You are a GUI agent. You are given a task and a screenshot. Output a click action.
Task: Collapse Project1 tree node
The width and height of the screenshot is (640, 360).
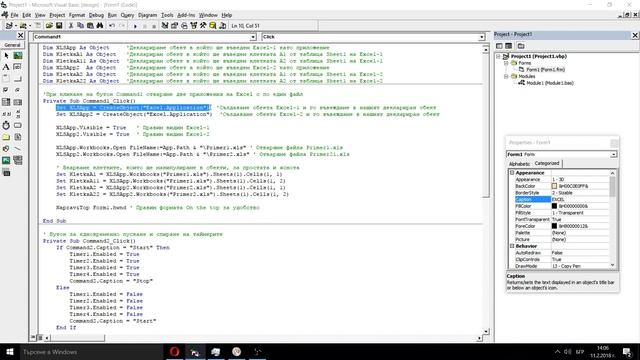coord(498,56)
